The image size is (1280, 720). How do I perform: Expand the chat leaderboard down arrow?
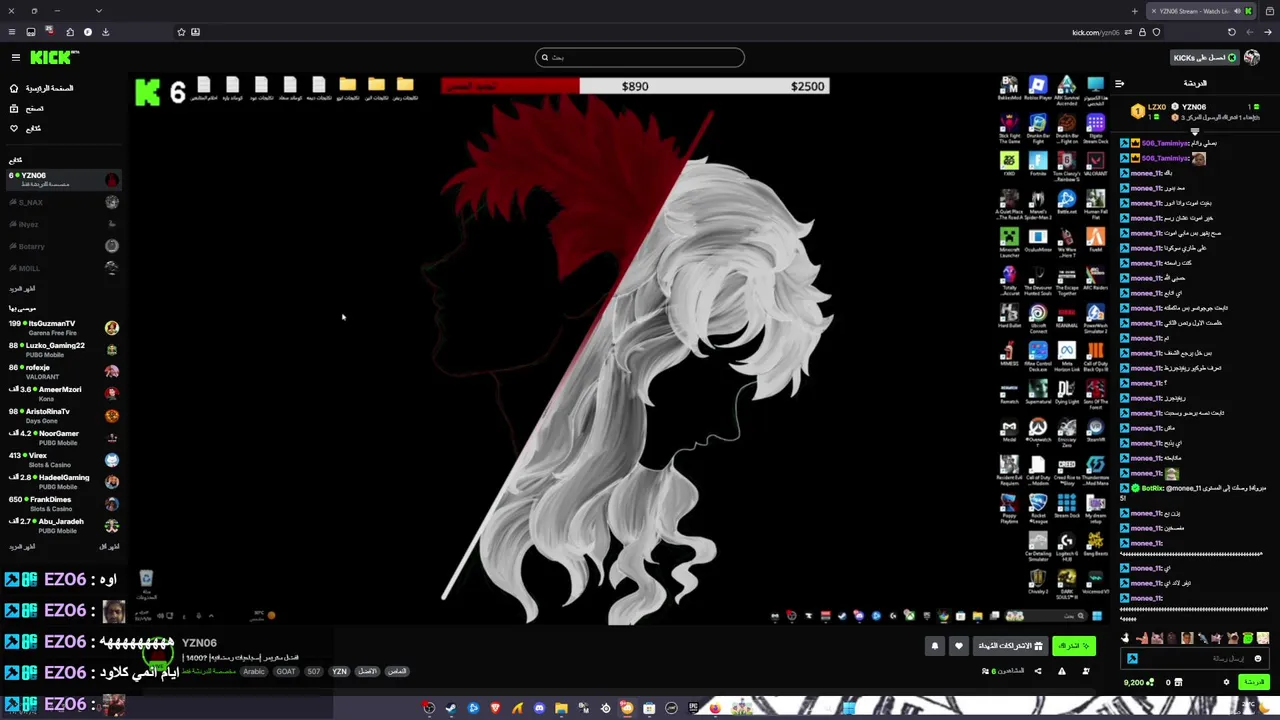coord(1195,133)
